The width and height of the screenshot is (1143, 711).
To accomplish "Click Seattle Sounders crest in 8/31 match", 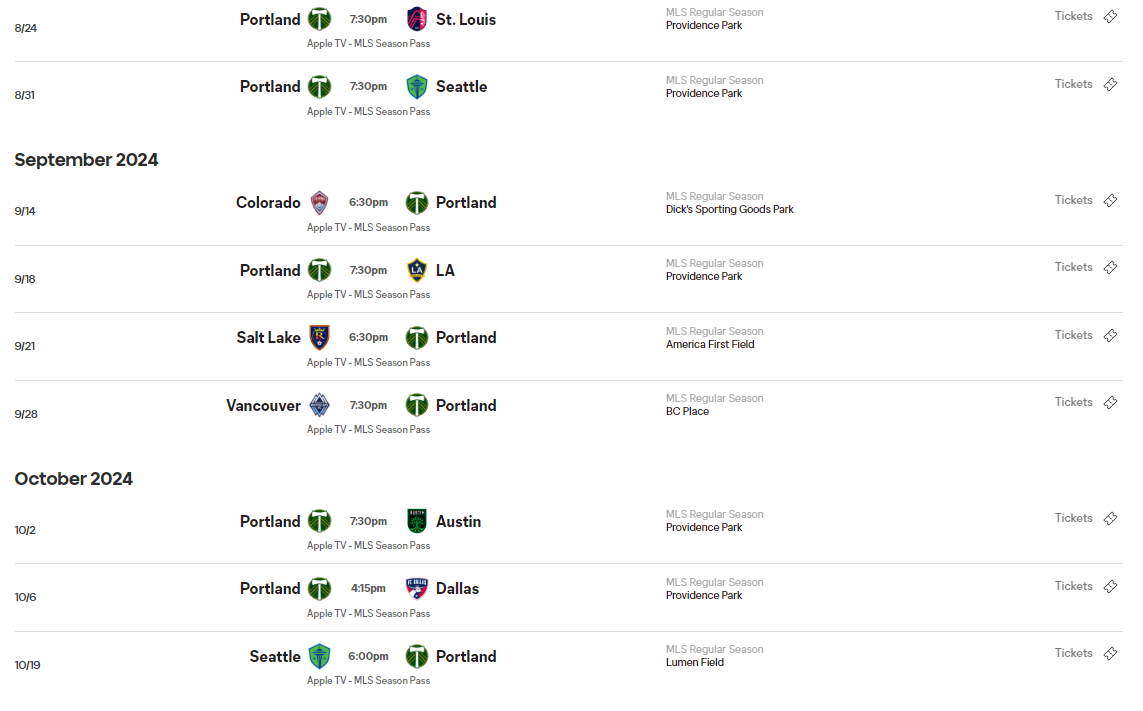I will [x=417, y=87].
